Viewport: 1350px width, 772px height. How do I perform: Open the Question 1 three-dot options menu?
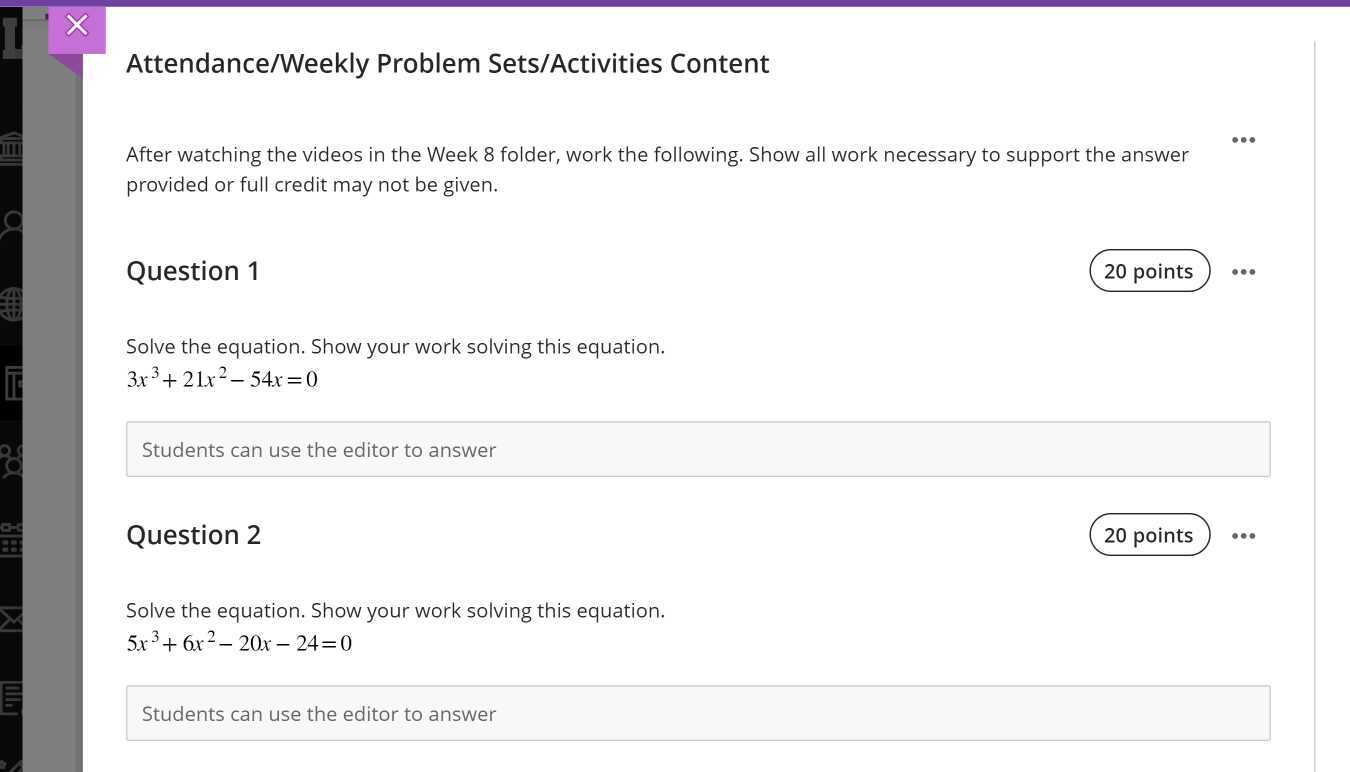coord(1243,272)
